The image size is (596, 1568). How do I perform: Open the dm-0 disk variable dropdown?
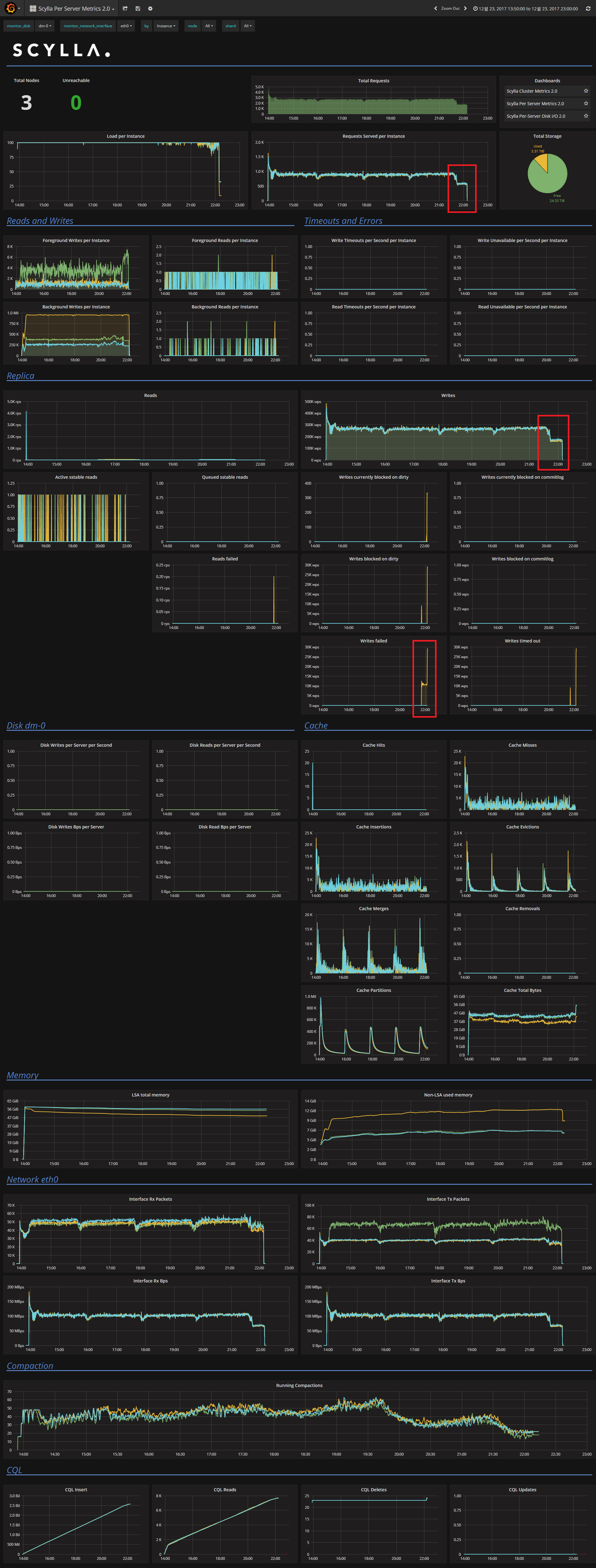pyautogui.click(x=44, y=26)
